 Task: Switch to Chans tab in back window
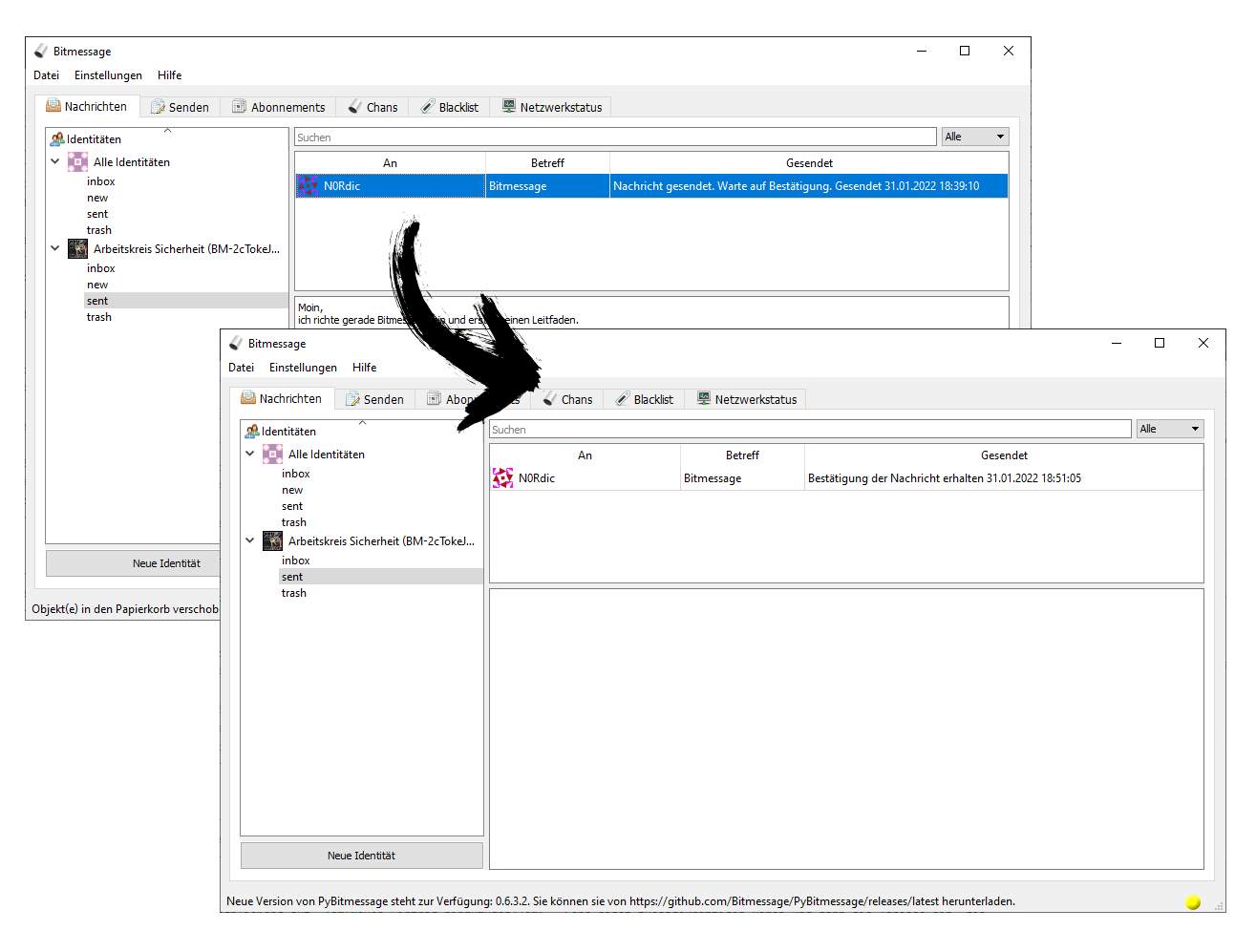373,108
